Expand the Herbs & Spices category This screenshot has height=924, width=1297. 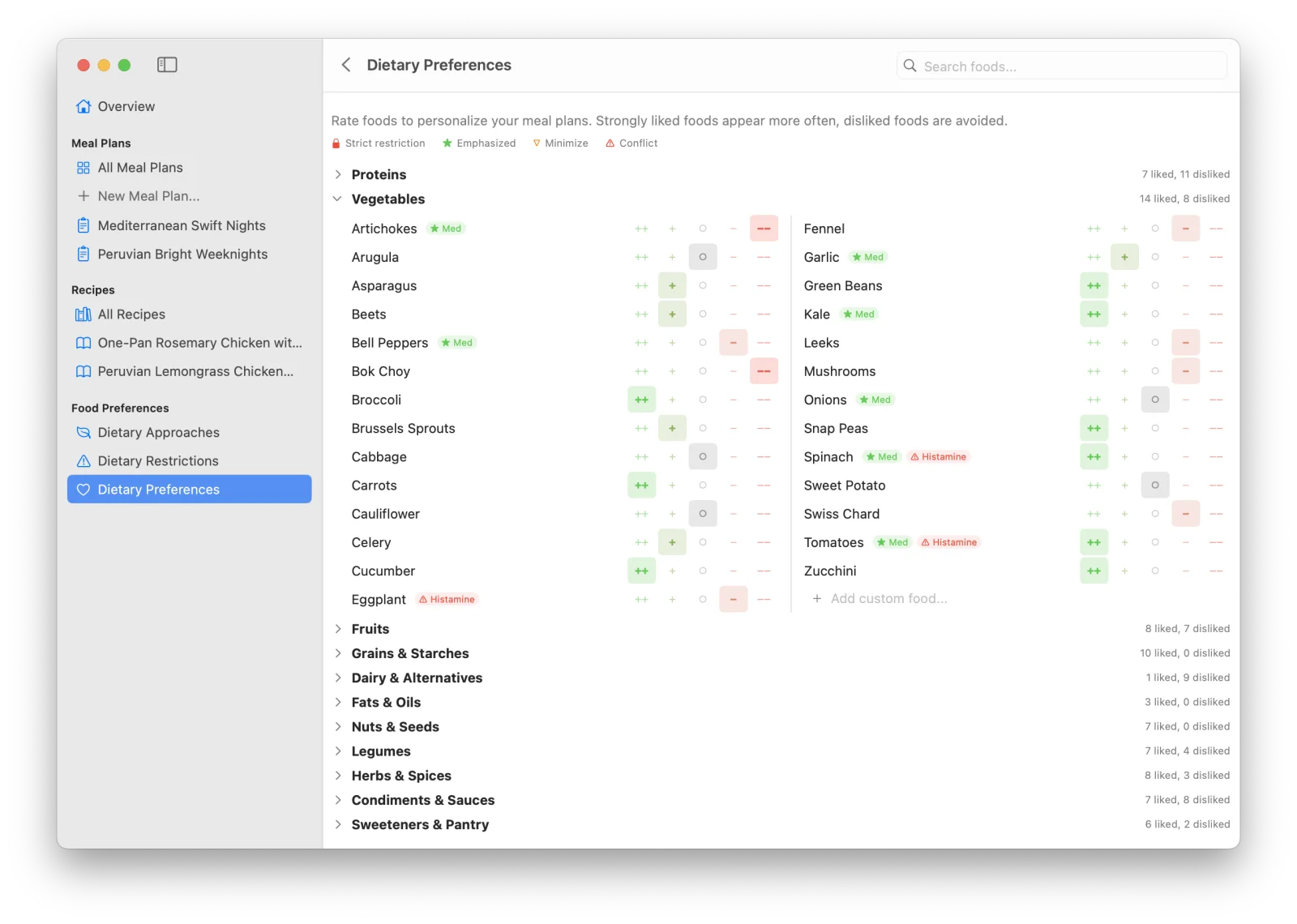[x=338, y=776]
